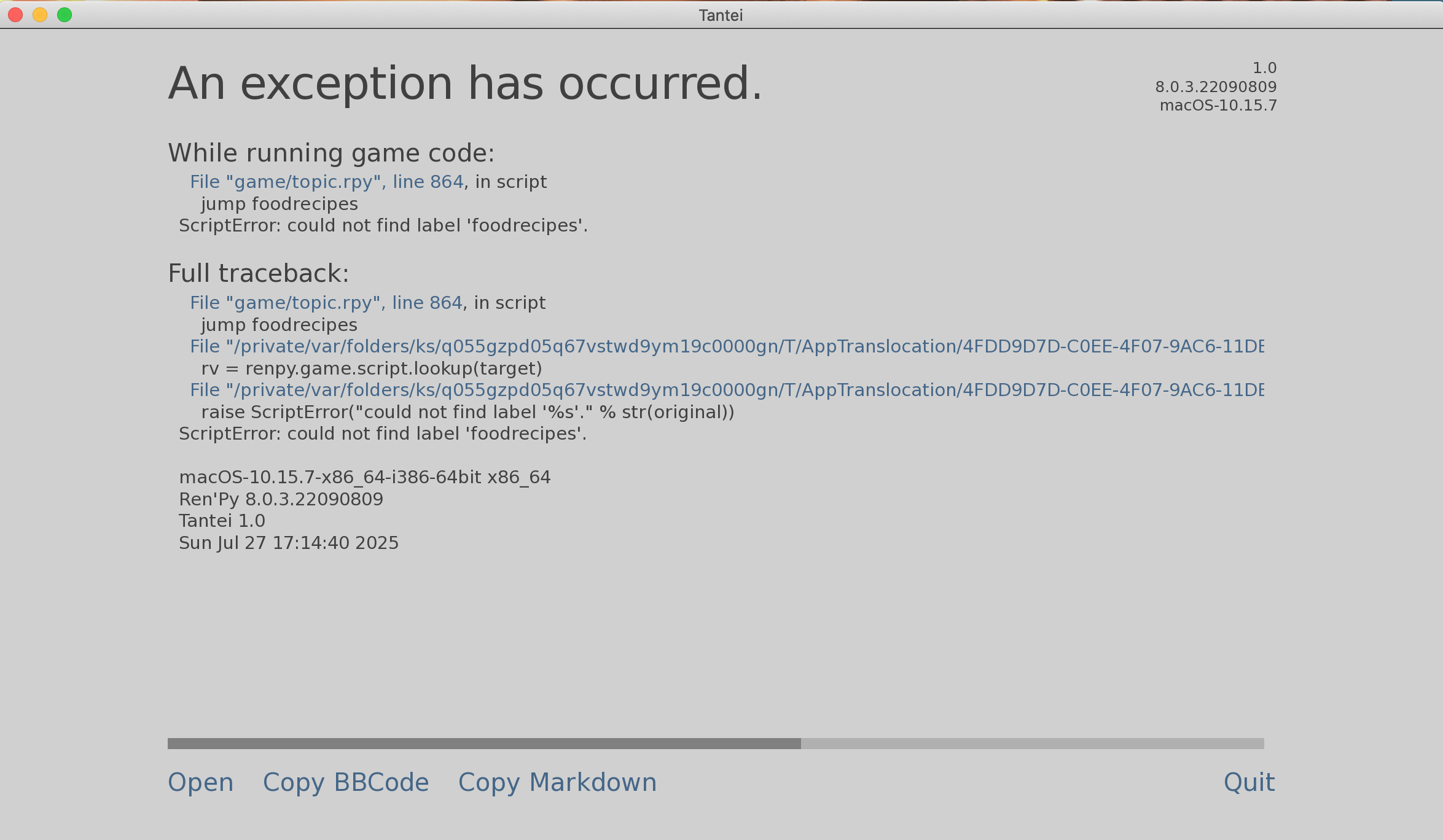Click the lighter scrollbar track on the right
This screenshot has height=840, width=1443.
(x=1032, y=744)
